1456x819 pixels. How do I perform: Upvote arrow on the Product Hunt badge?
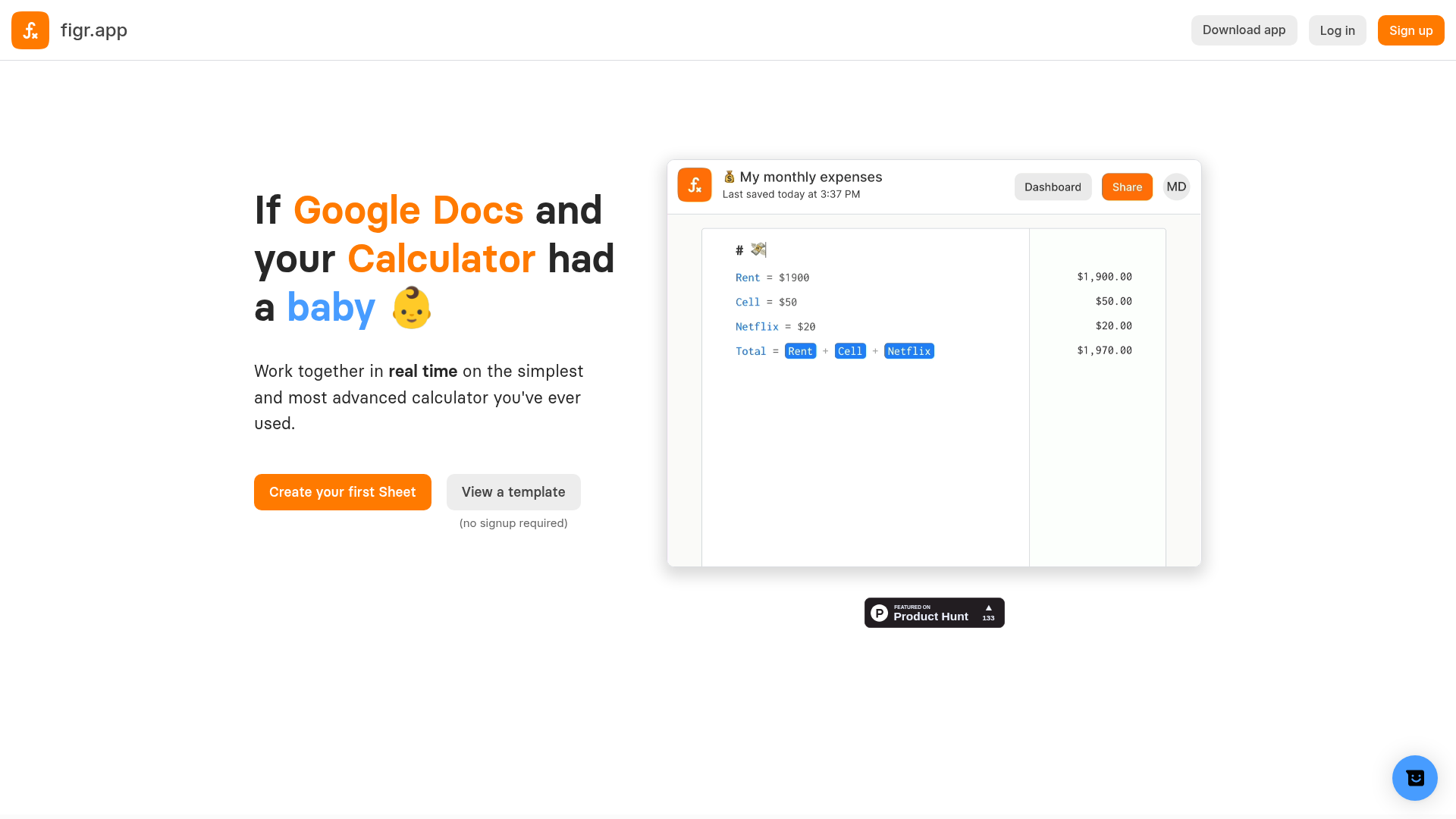tap(988, 609)
